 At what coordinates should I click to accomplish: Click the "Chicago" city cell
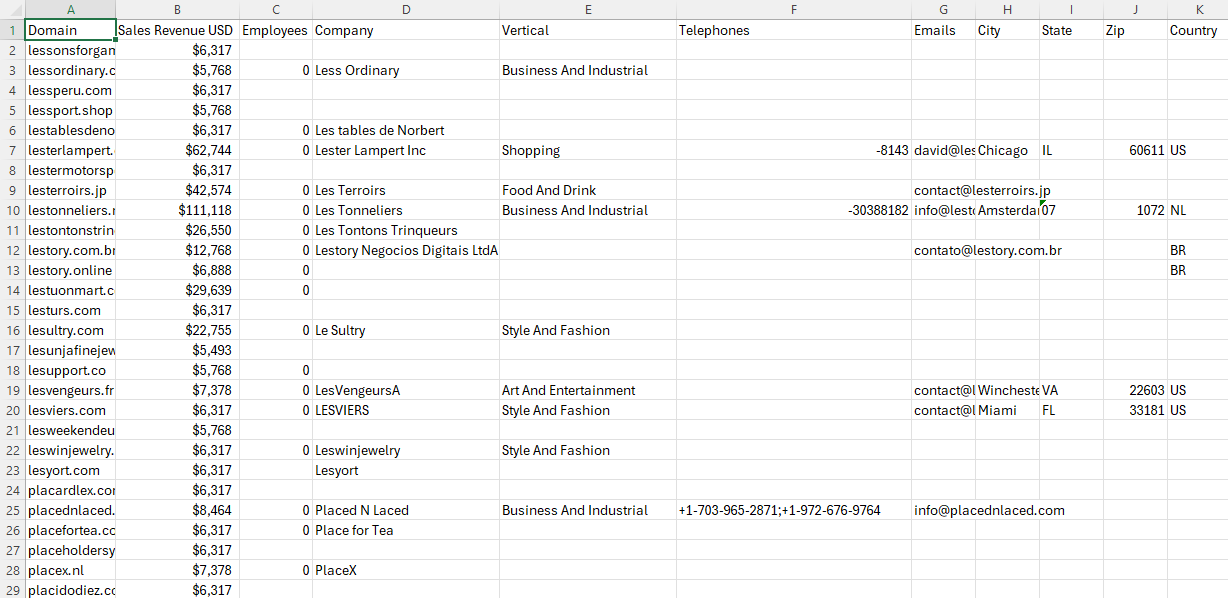pos(1006,150)
